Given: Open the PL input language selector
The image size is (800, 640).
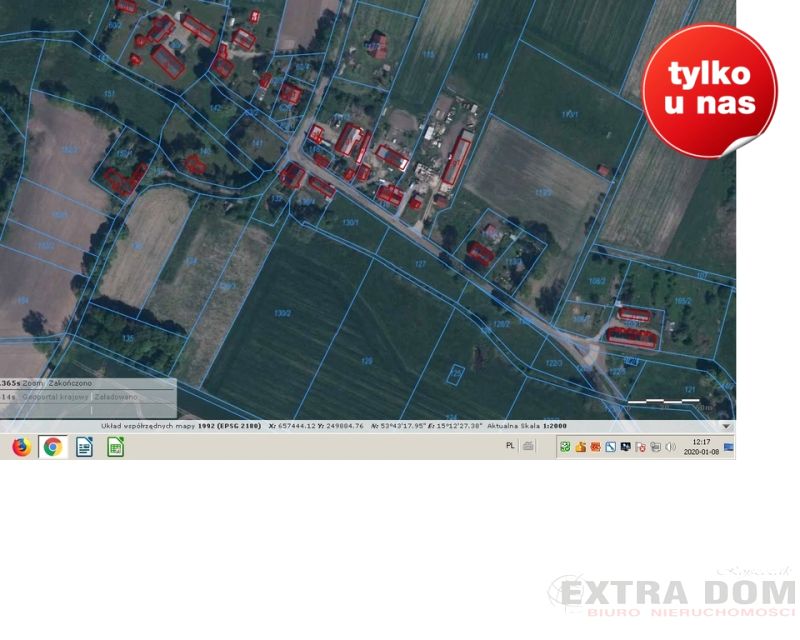Looking at the screenshot, I should pos(510,446).
